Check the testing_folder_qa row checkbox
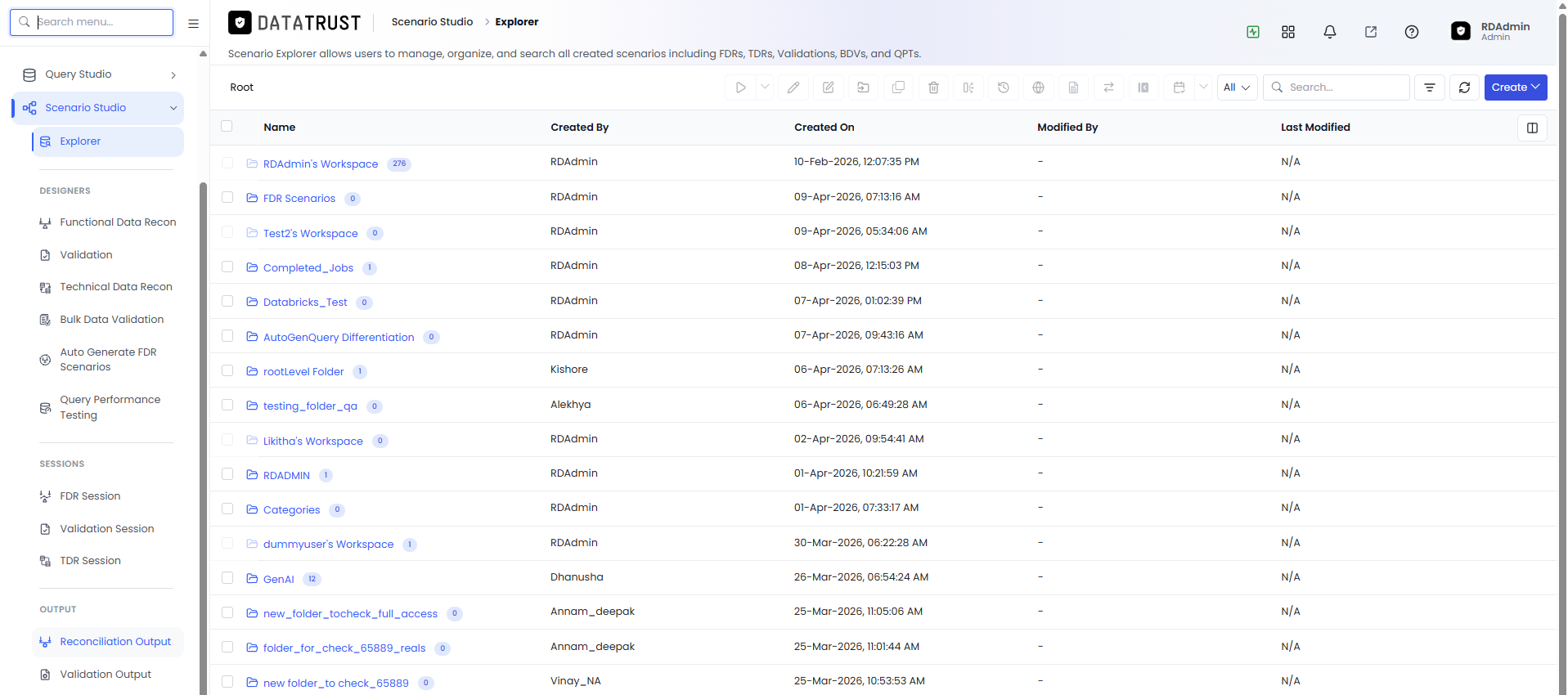1568x695 pixels. 227,405
